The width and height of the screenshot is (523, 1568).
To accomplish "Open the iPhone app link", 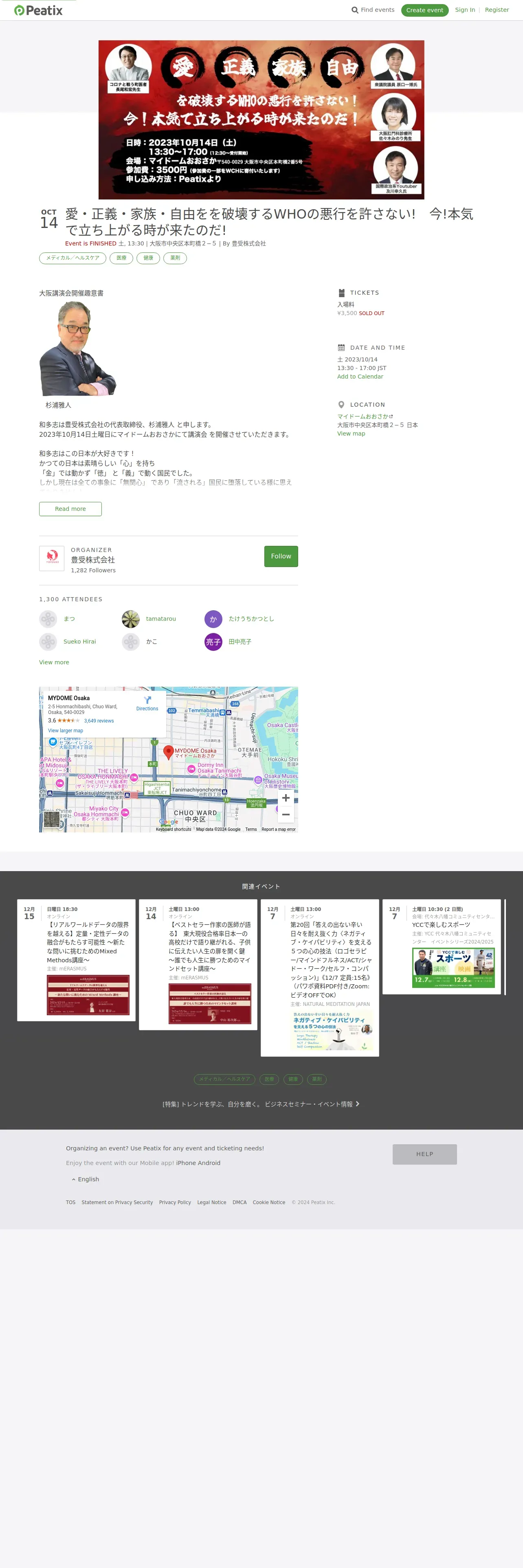I will (186, 1163).
